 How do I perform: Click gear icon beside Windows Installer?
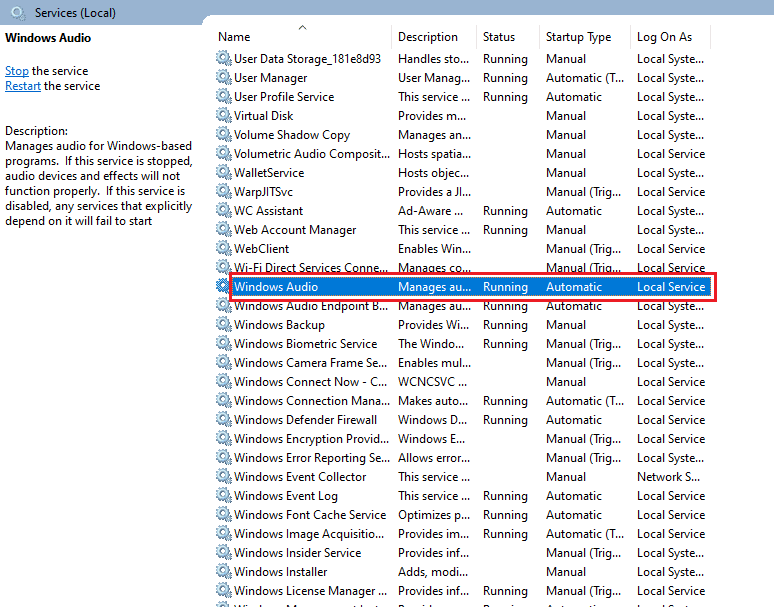click(224, 571)
